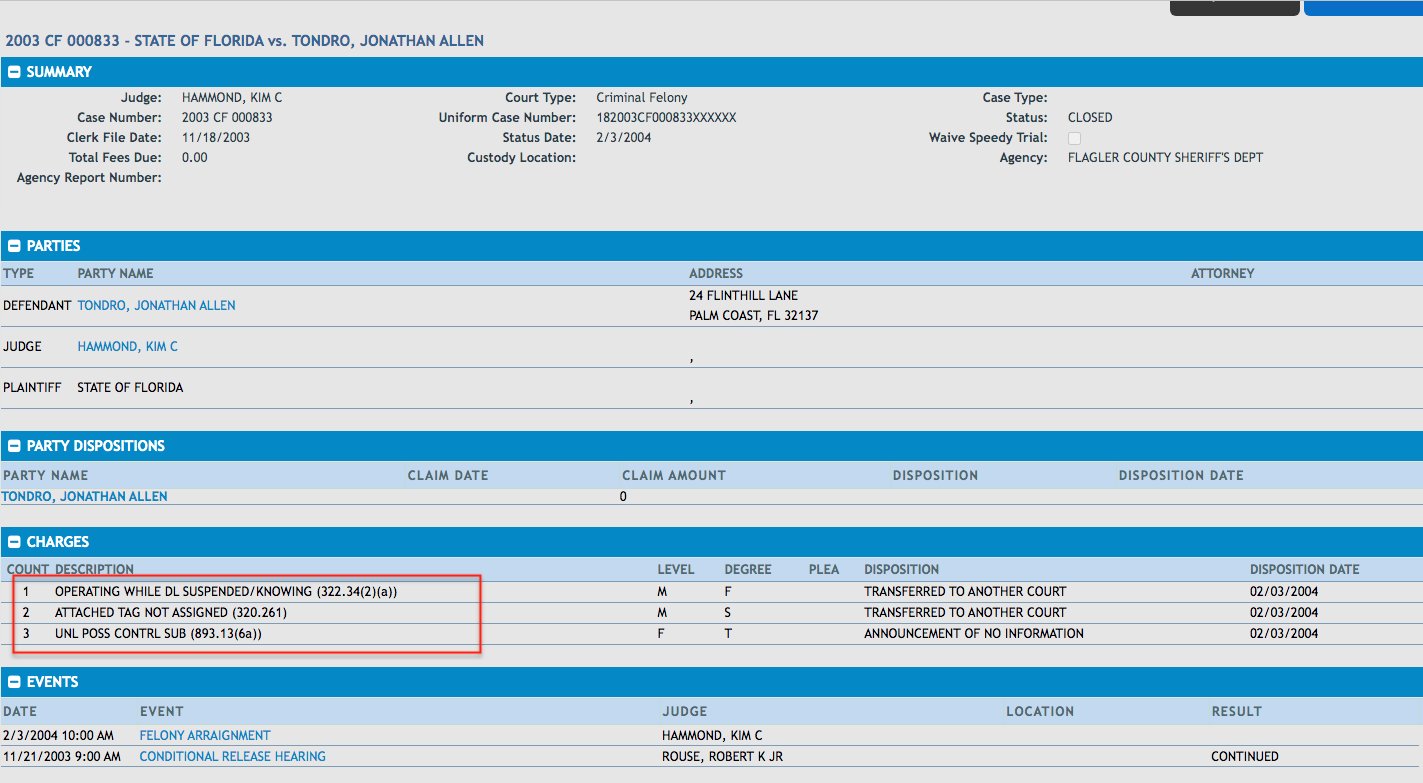Collapse the Parties section
Viewport: 1423px width, 783px height.
[13, 246]
